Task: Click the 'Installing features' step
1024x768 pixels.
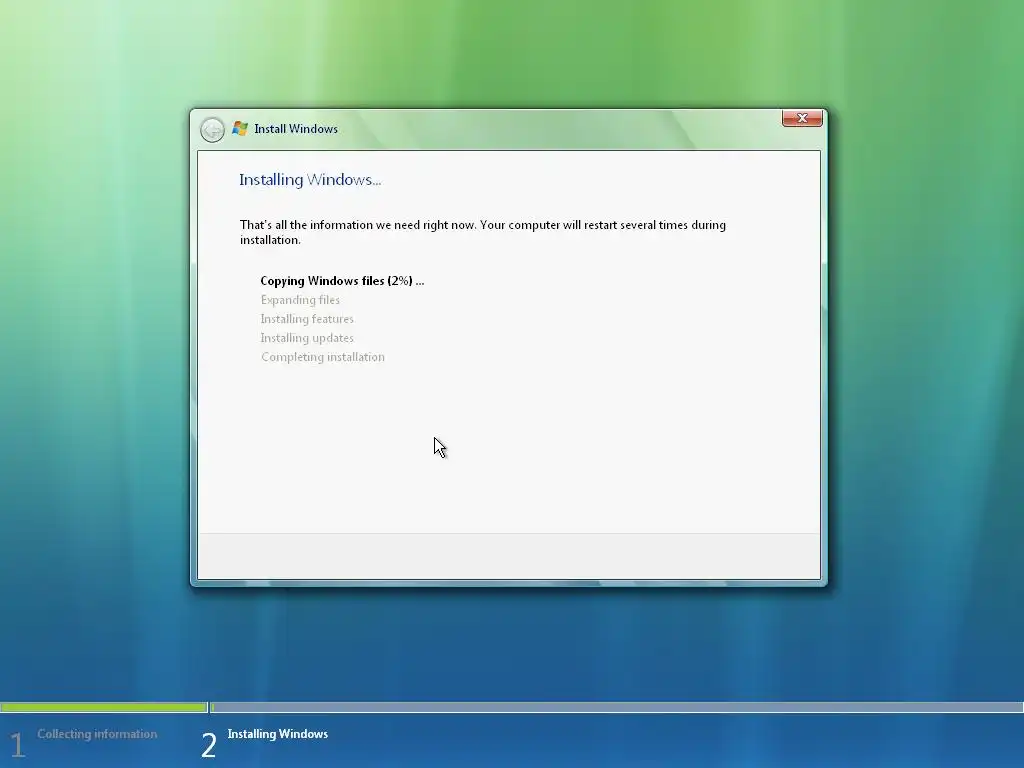Action: [307, 319]
